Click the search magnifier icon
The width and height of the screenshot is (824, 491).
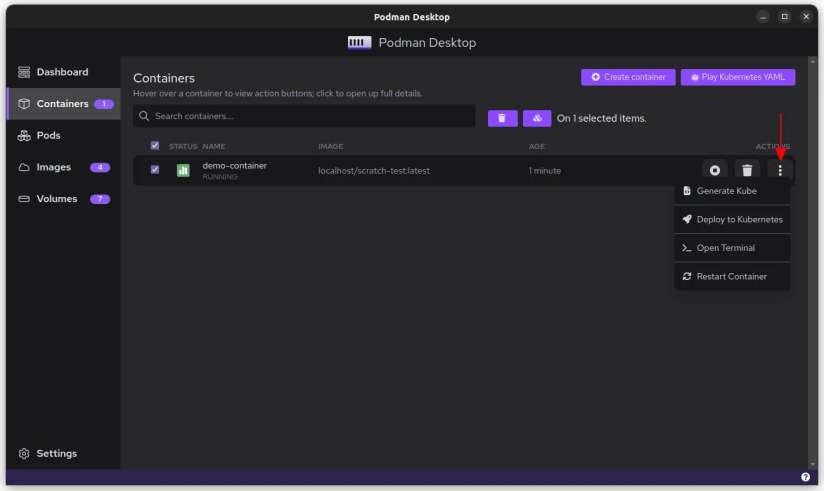143,116
